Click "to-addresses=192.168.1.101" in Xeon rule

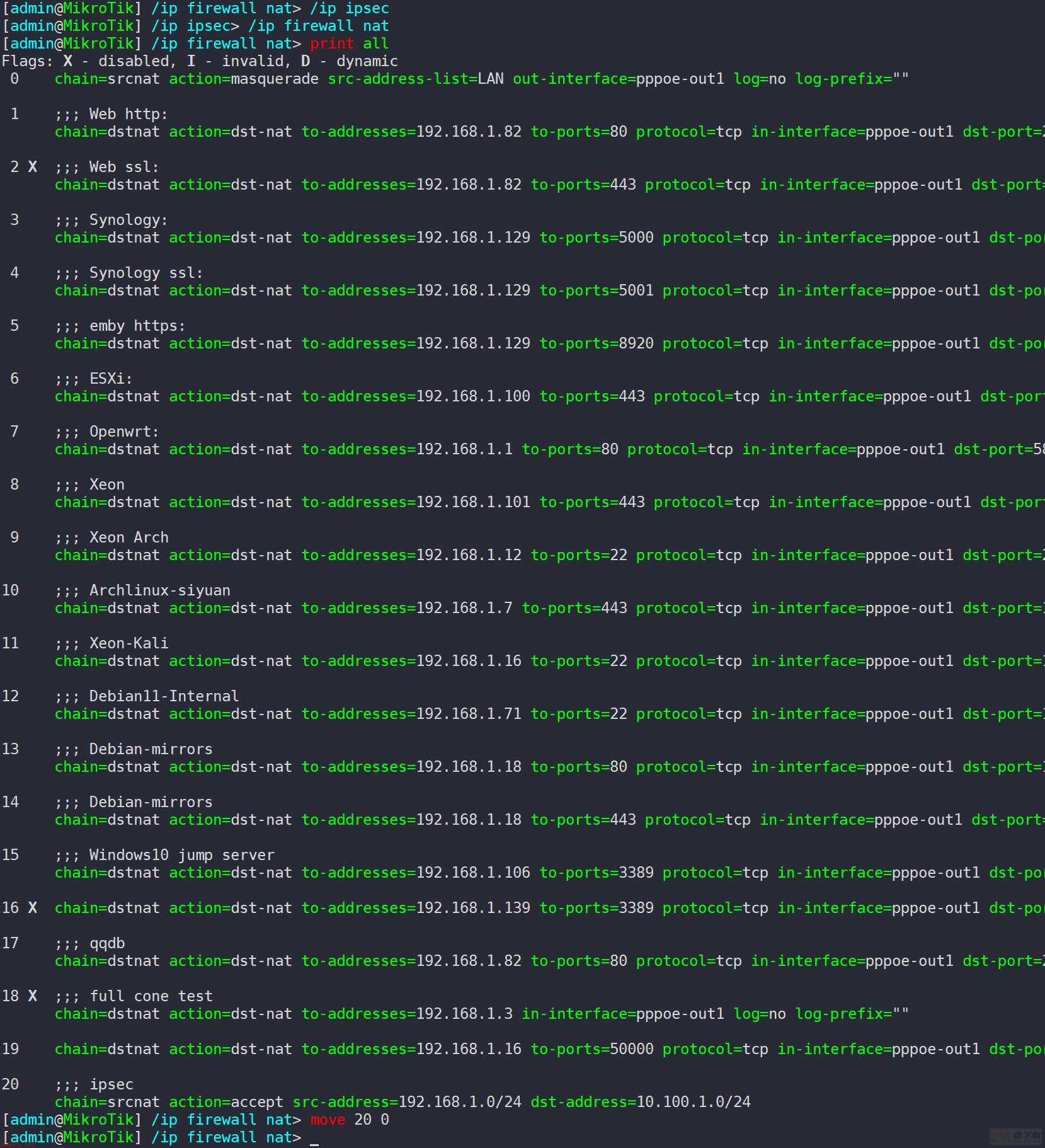click(416, 502)
